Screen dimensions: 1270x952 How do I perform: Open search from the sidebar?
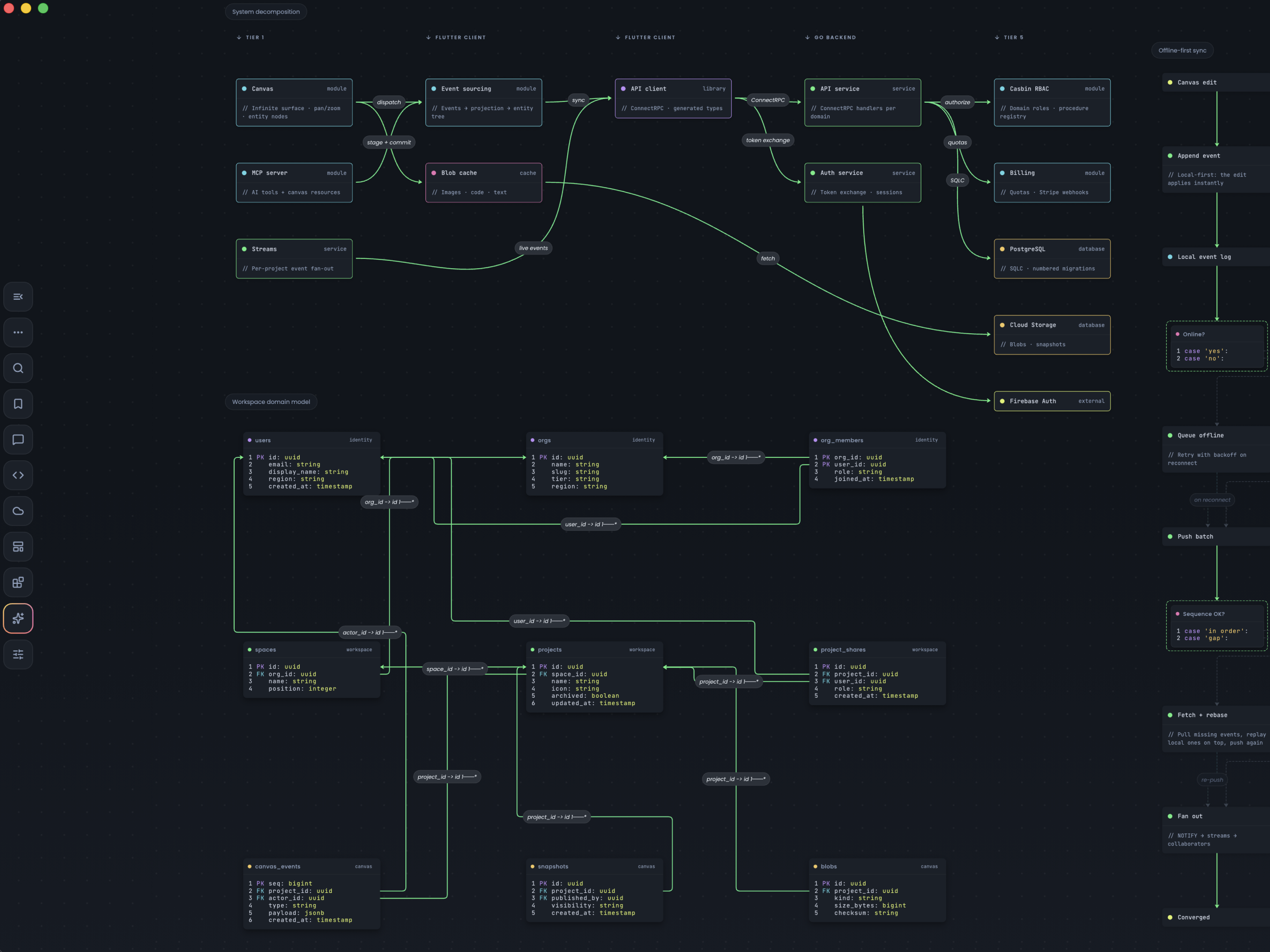[18, 368]
